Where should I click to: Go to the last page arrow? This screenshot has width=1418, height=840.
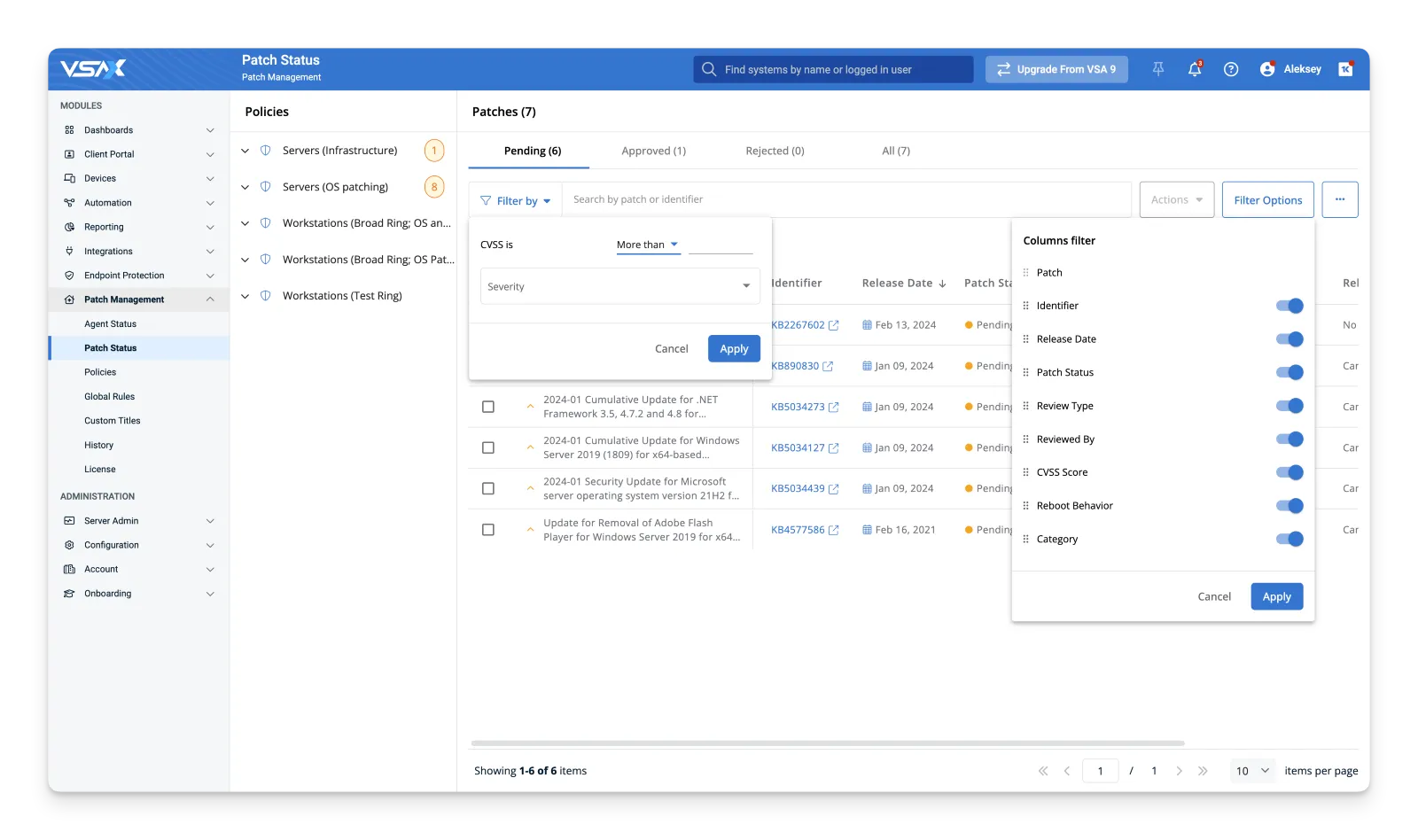(1203, 771)
